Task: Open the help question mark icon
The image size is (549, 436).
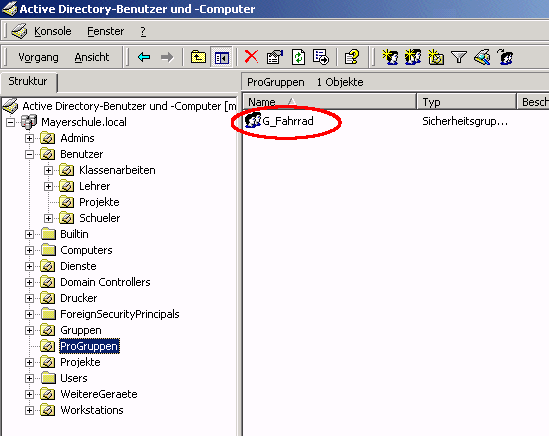Action: 352,57
